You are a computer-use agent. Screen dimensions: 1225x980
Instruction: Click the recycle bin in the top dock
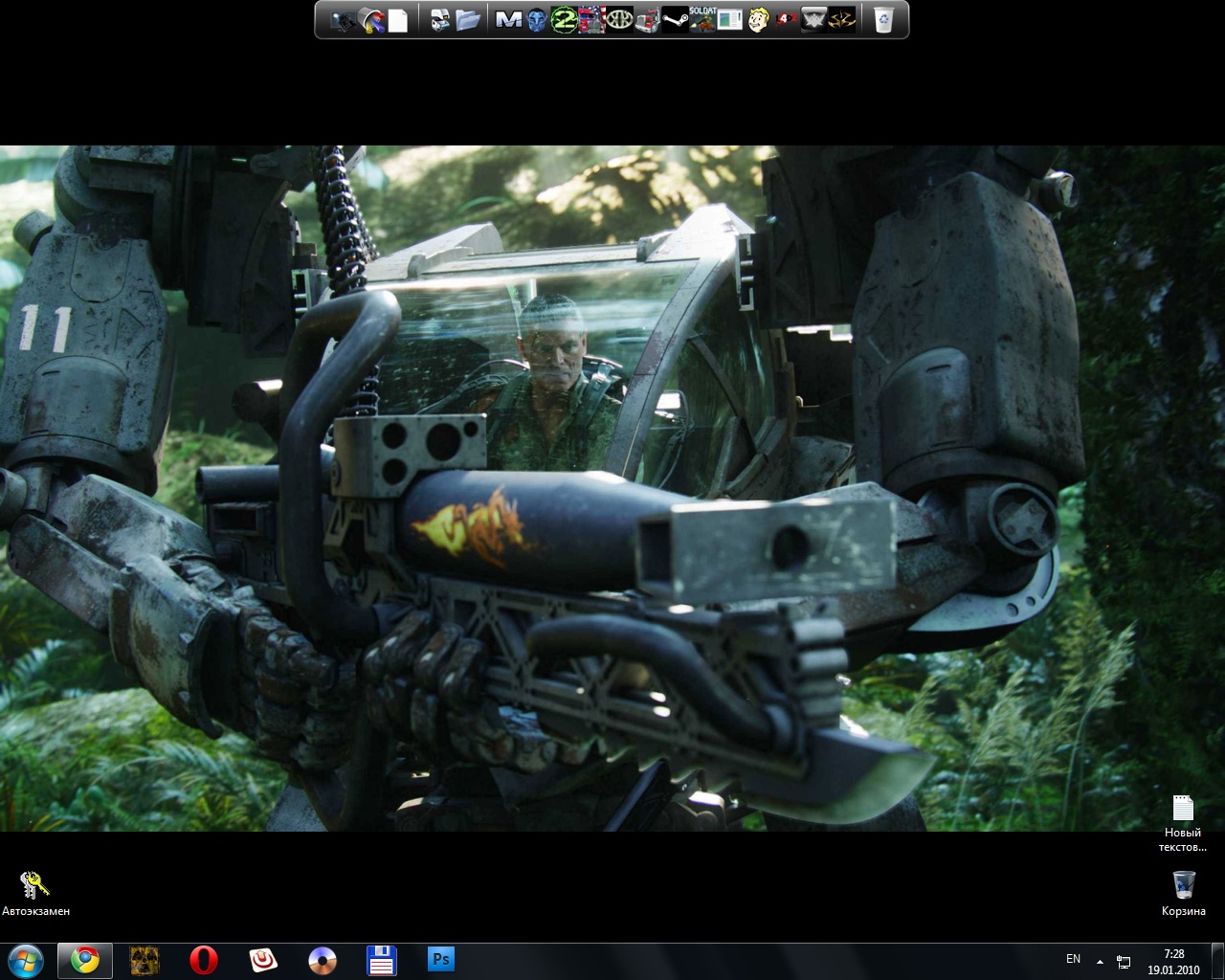point(883,19)
